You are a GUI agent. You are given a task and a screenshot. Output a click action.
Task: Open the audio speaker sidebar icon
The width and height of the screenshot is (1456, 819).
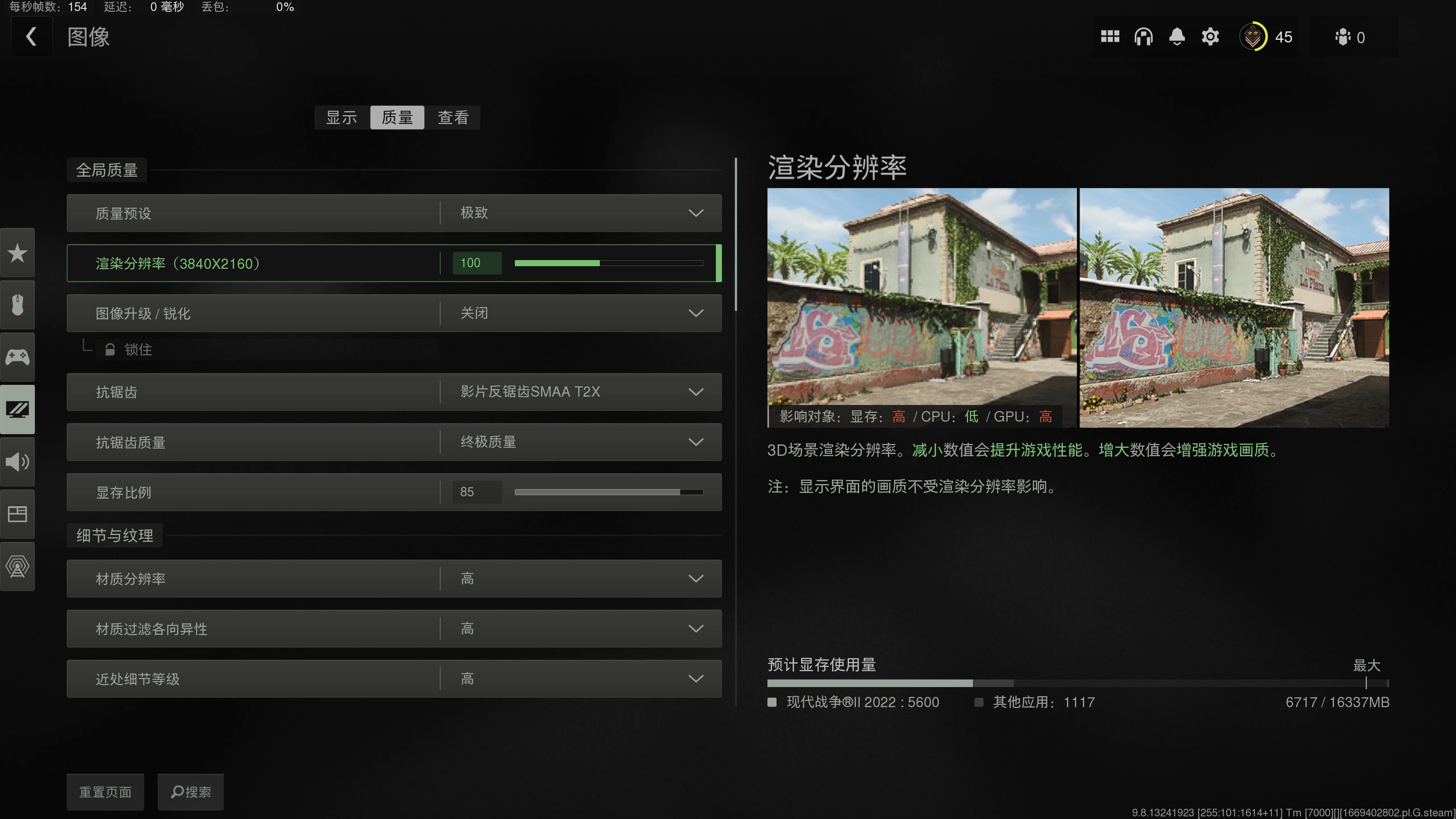click(17, 462)
